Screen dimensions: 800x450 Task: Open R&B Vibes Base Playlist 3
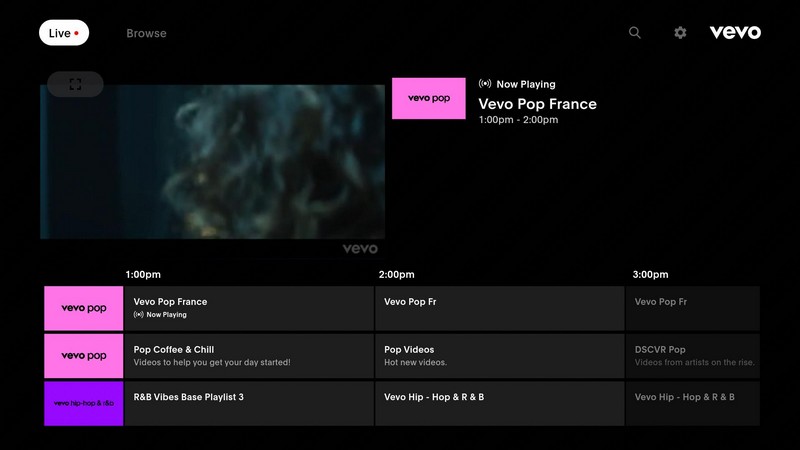point(248,403)
